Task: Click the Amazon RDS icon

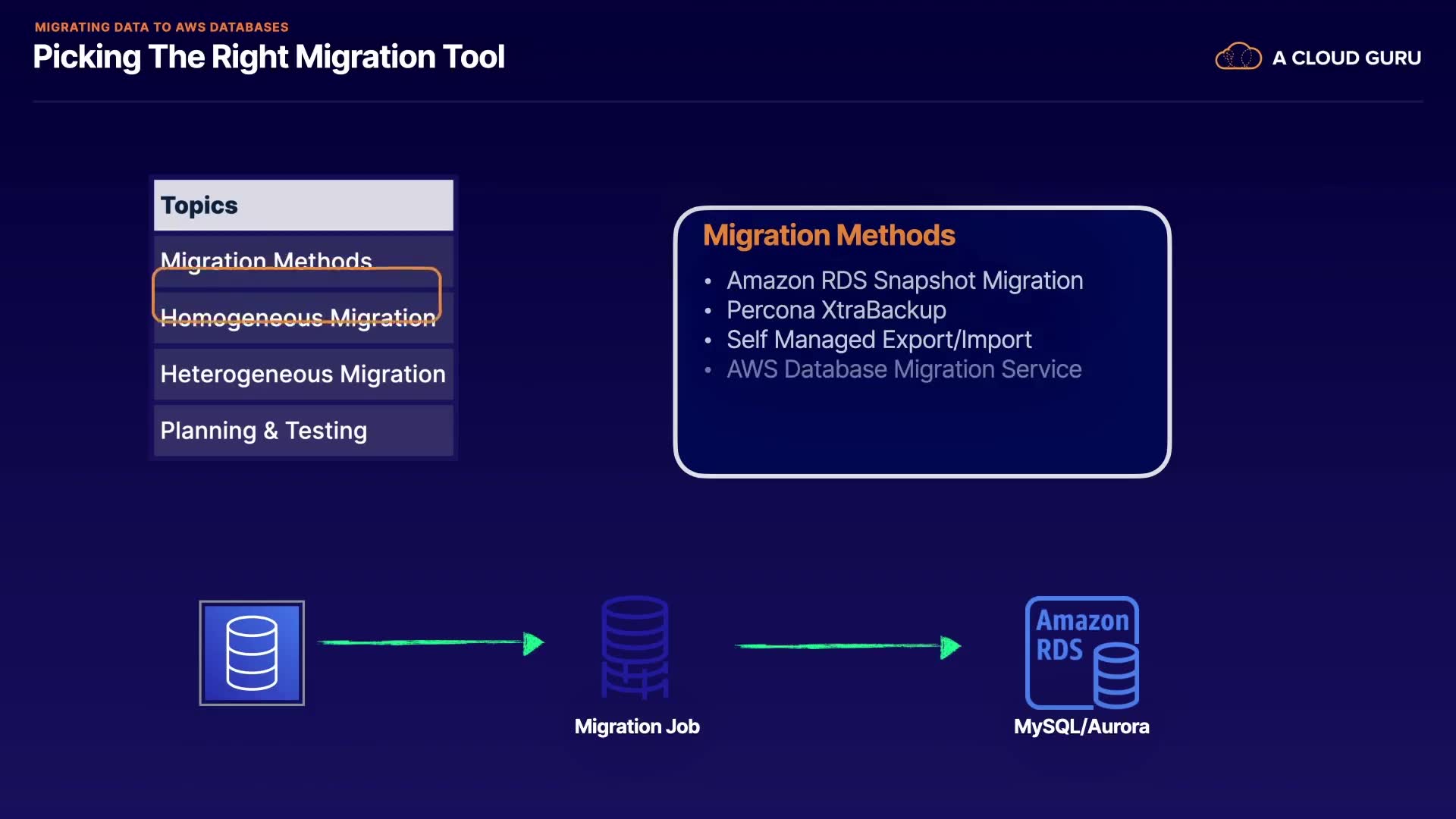Action: coord(1081,653)
